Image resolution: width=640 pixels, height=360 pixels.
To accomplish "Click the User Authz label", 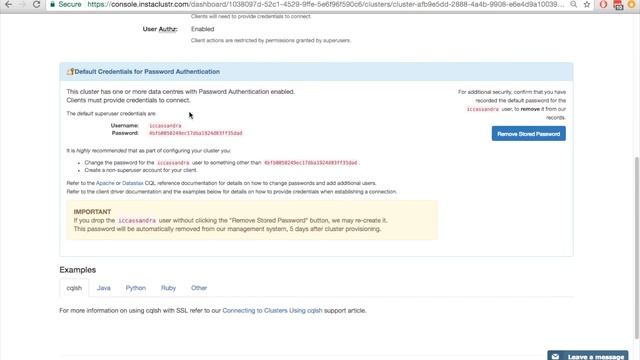I will pyautogui.click(x=160, y=29).
